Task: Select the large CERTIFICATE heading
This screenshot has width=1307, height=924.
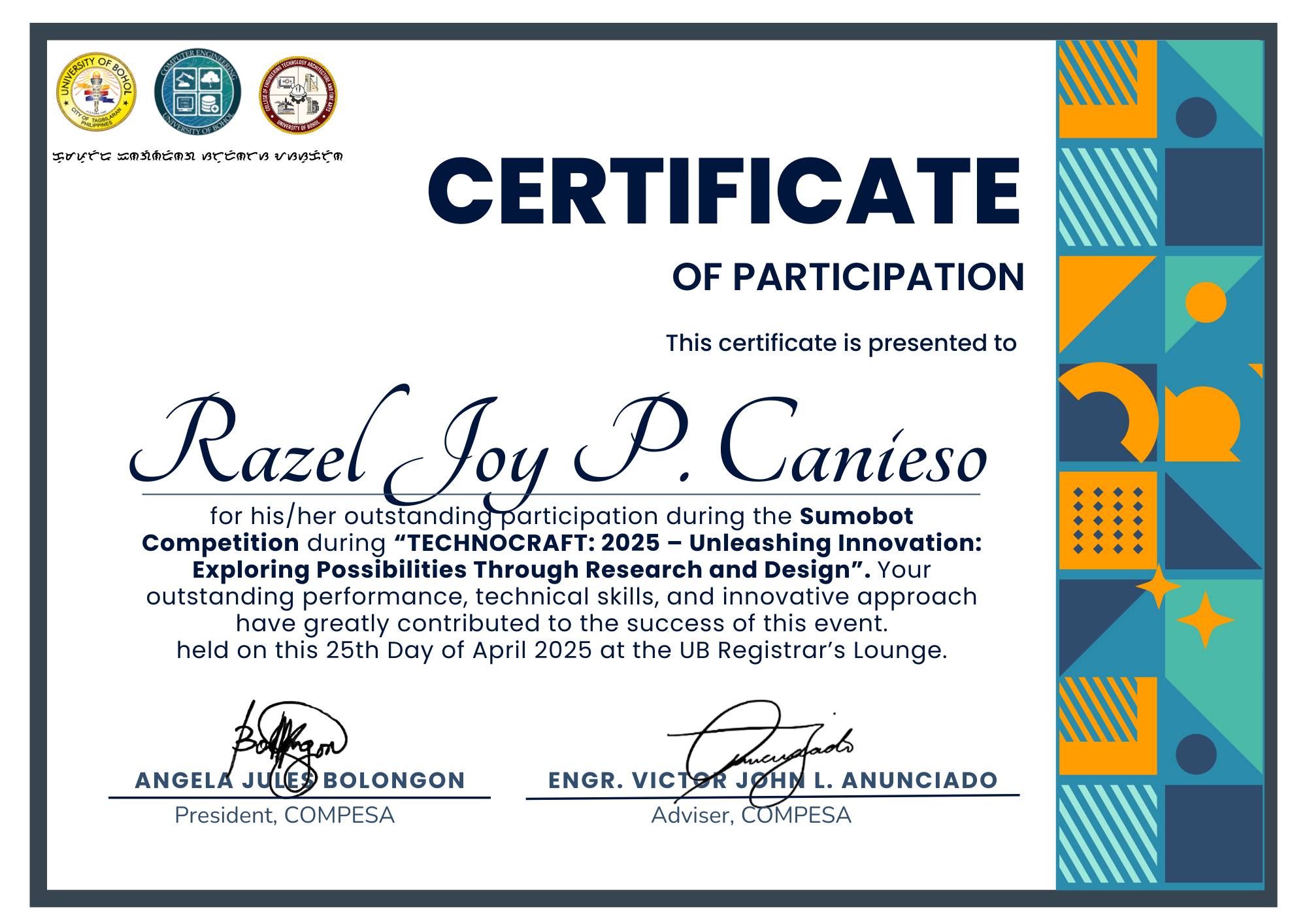Action: 724,191
